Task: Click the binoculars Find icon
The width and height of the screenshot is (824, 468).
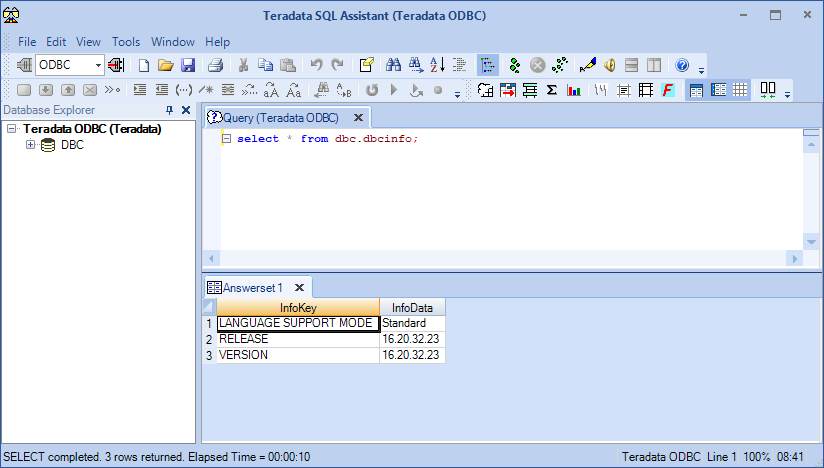Action: click(393, 65)
